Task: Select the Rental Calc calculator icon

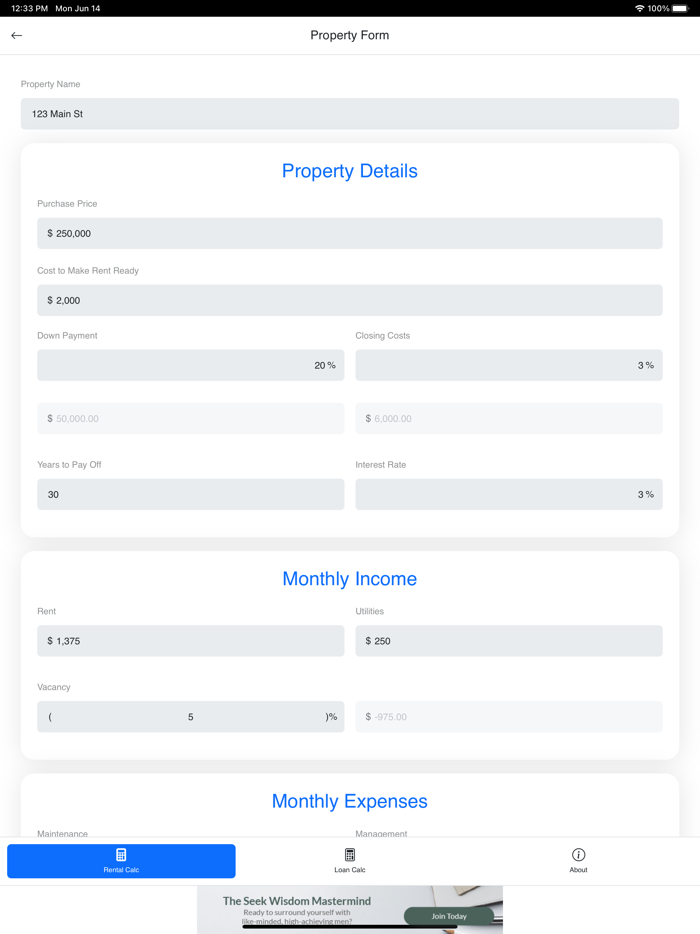Action: click(120, 854)
